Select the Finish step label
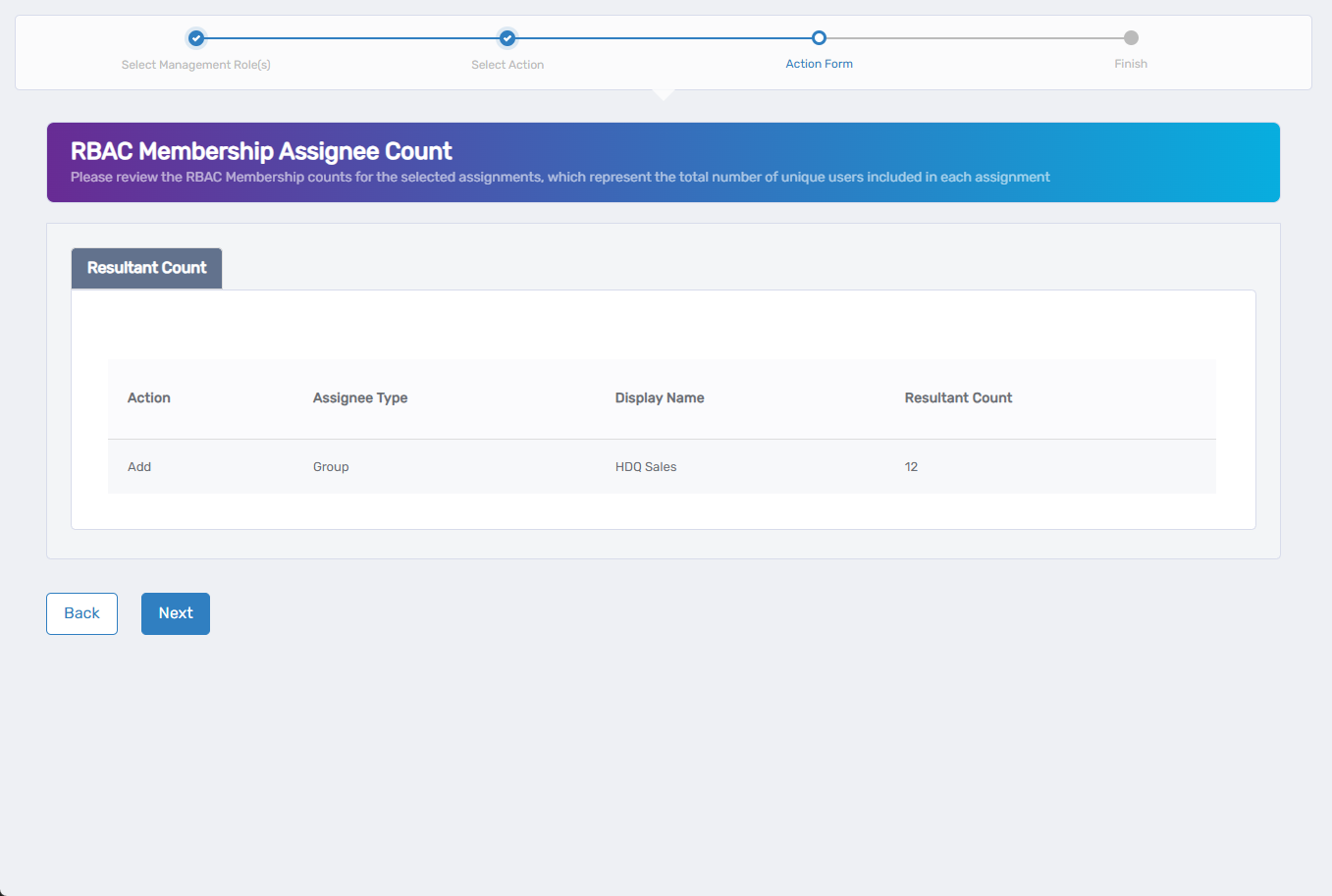Screen dimensions: 1332x896 (x=1131, y=63)
